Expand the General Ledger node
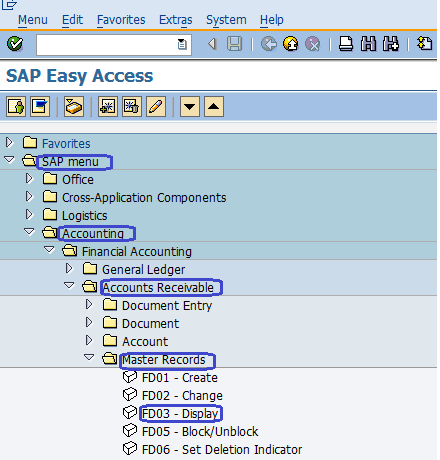Viewport: 440px width, 460px height. [x=69, y=268]
